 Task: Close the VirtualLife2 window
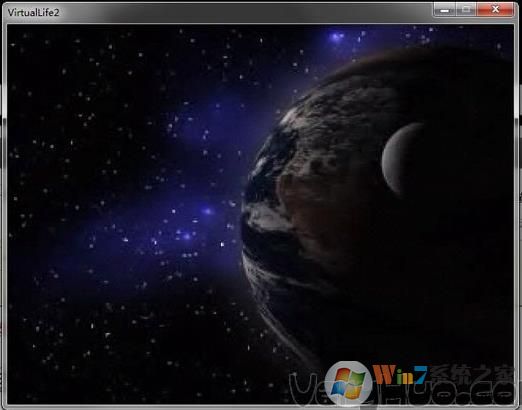tap(495, 10)
